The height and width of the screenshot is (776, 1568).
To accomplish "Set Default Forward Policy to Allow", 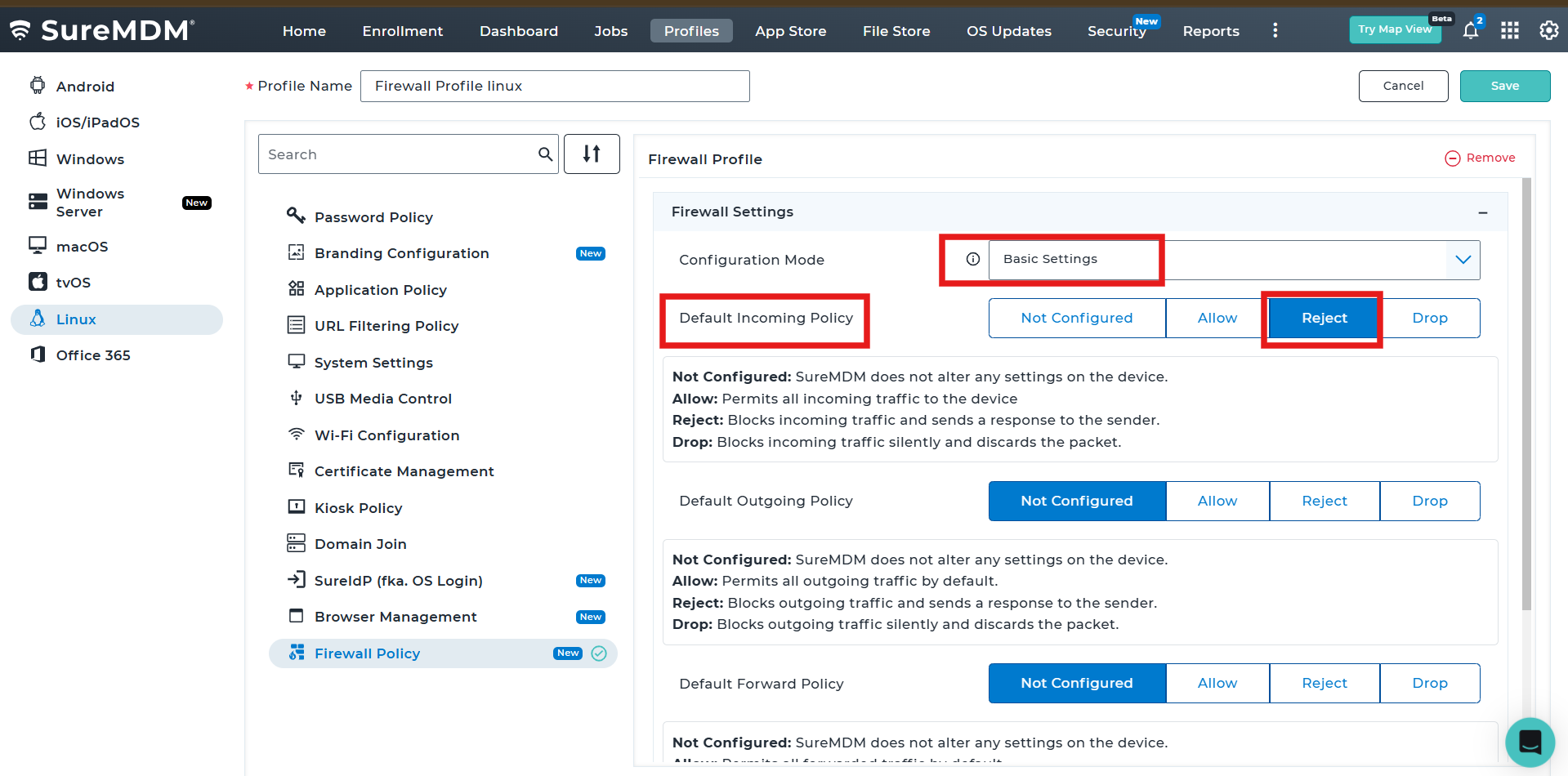I will (1217, 683).
